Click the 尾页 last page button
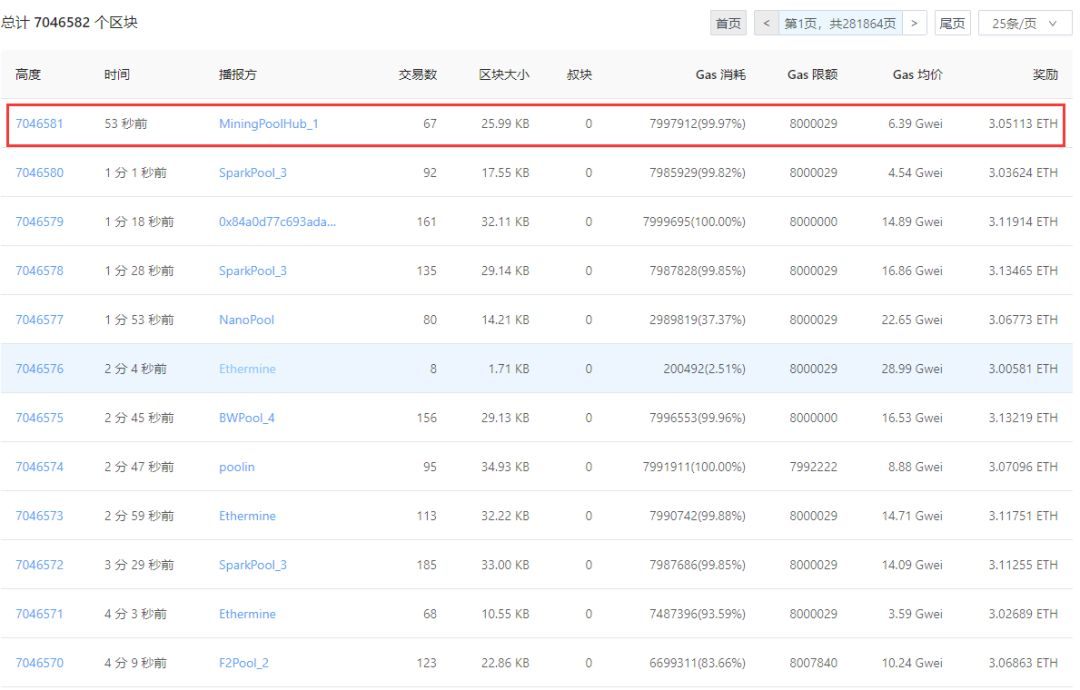This screenshot has height=690, width=1080. coord(952,23)
